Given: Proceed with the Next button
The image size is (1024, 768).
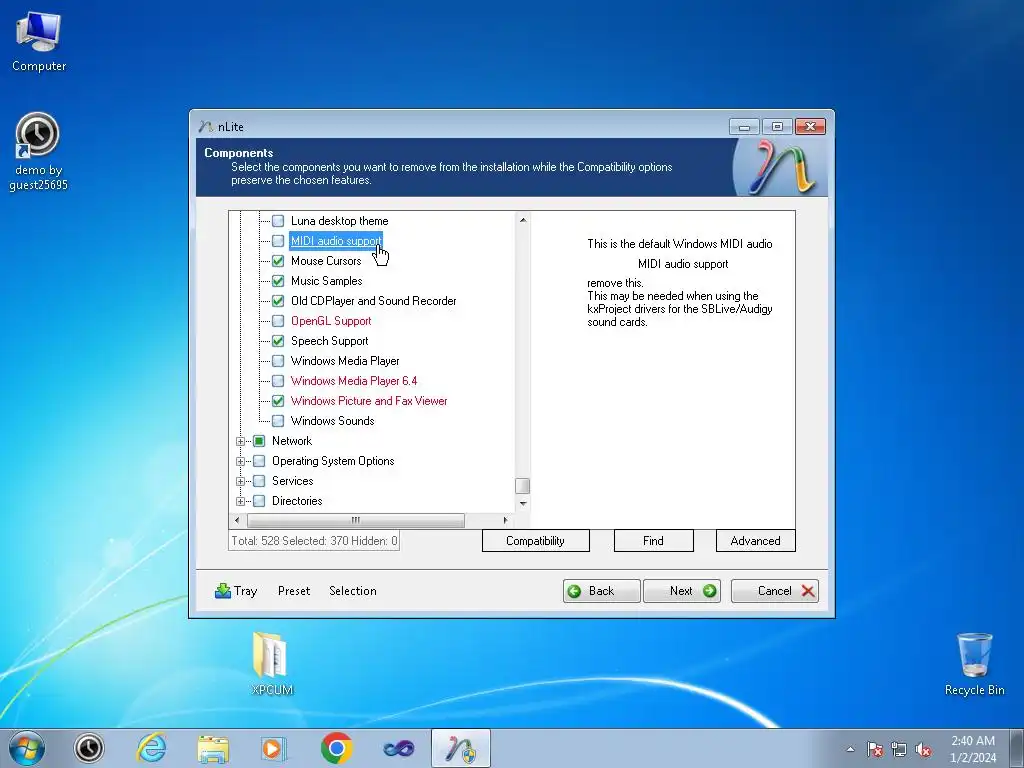Looking at the screenshot, I should [682, 591].
